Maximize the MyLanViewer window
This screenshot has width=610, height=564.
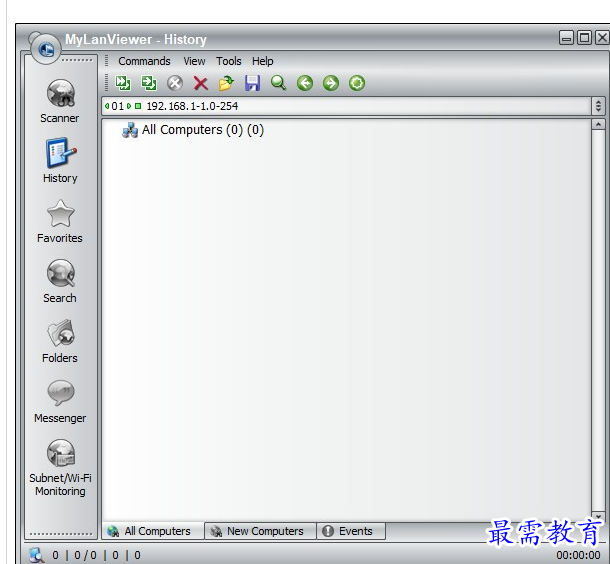(x=584, y=38)
